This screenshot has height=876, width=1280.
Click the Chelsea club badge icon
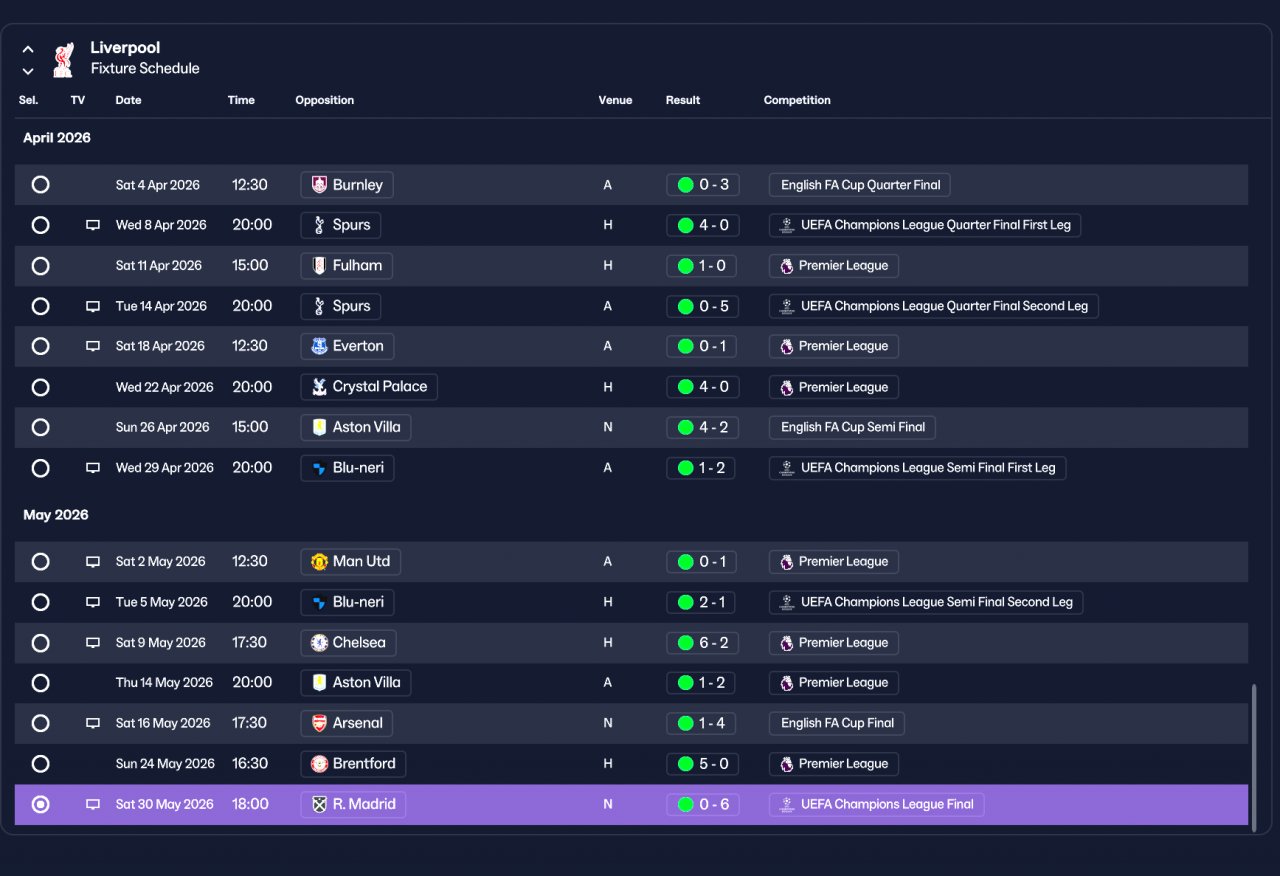click(x=319, y=643)
